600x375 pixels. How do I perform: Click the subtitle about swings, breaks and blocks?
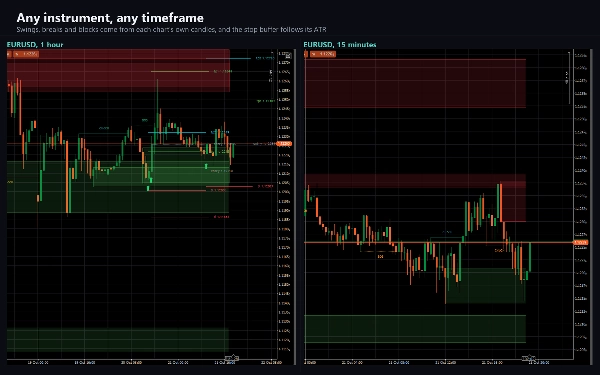click(x=171, y=29)
